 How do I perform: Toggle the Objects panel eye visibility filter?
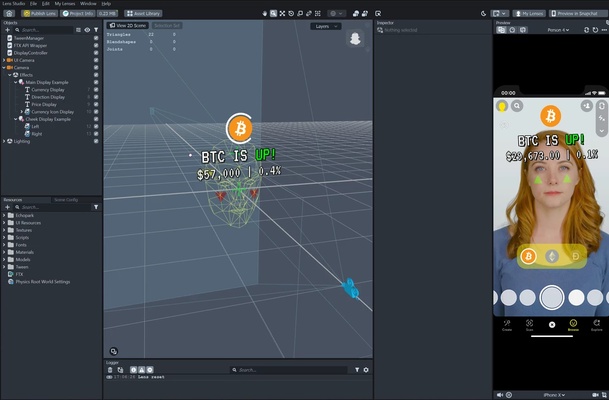pyautogui.click(x=87, y=30)
